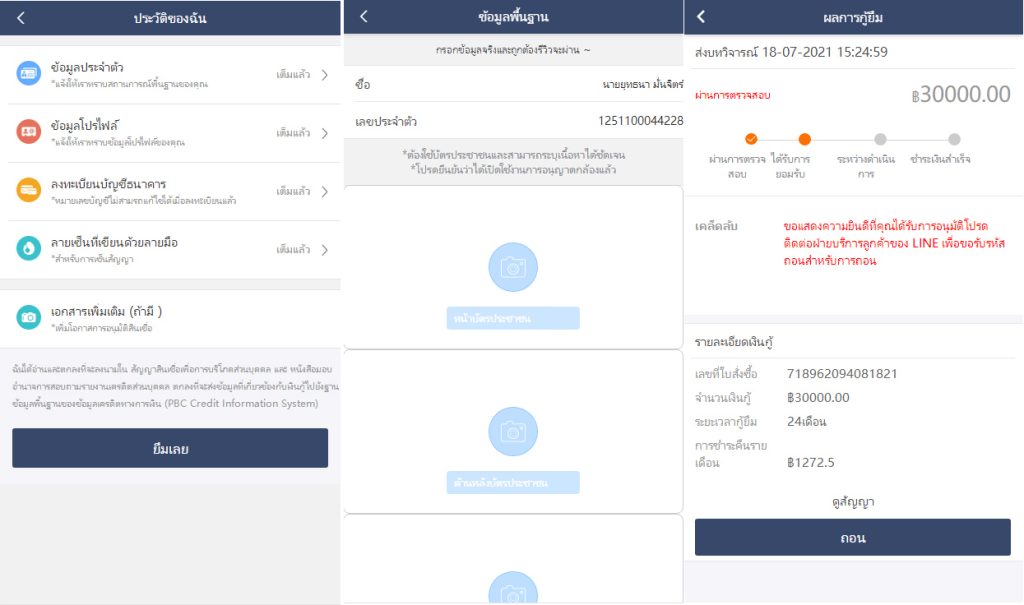
Task: Select the ผ่านการตรวจสอบ checked progress step
Action: click(x=751, y=139)
